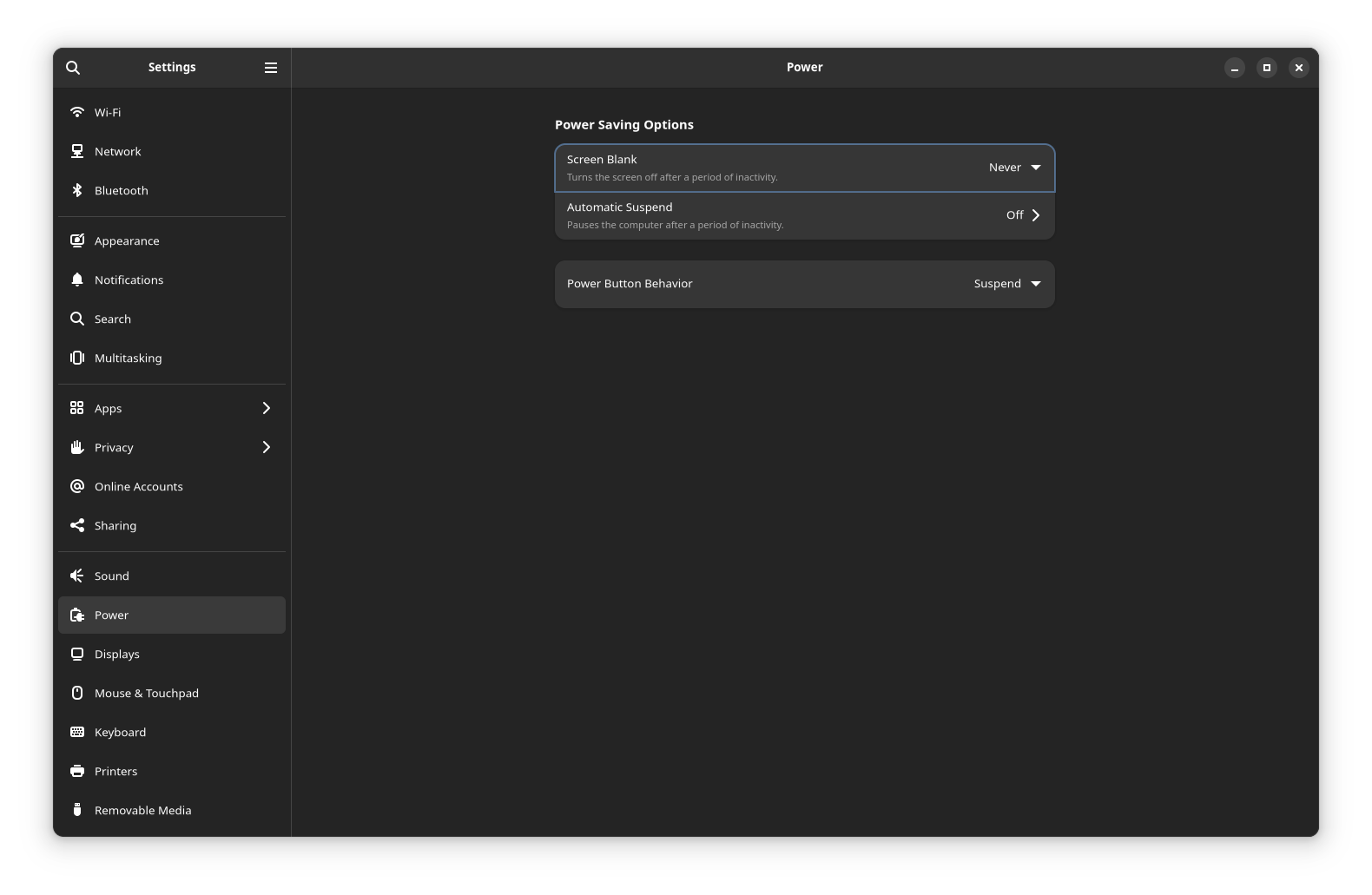Open the Settings hamburger menu
Screen dimensions: 1372x895
tap(271, 68)
